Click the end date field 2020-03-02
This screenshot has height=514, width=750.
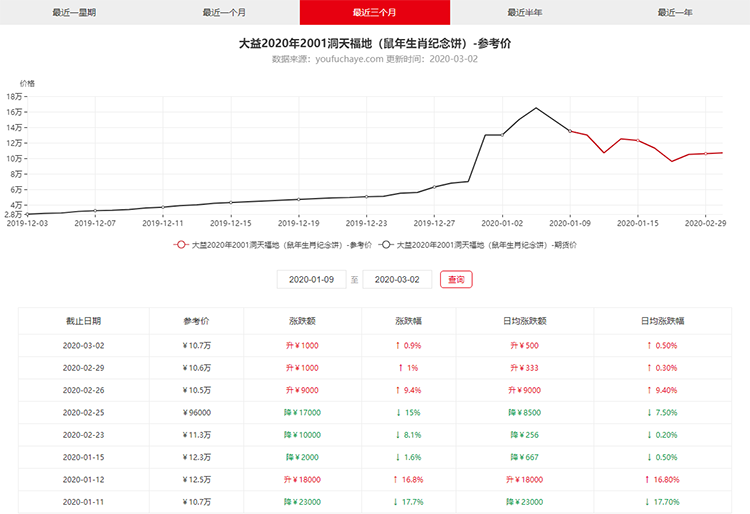click(x=397, y=279)
